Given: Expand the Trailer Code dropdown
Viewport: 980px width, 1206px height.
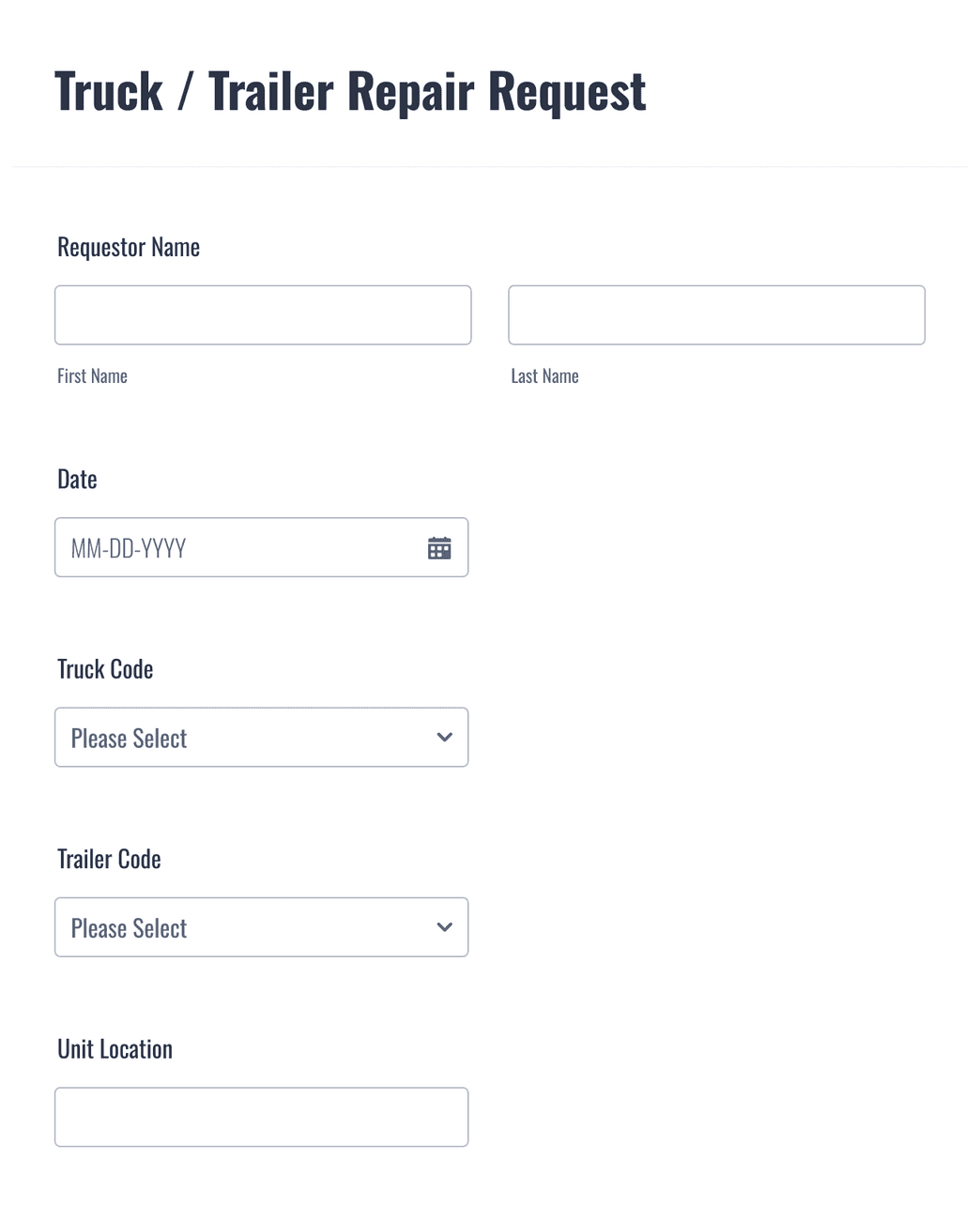Looking at the screenshot, I should point(261,927).
